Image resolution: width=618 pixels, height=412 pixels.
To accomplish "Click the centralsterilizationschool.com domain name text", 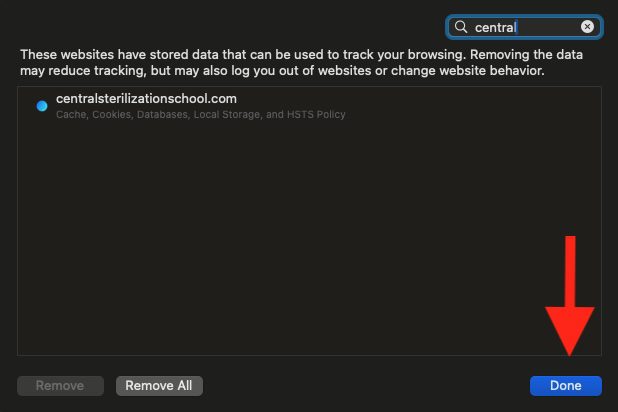I will (146, 99).
